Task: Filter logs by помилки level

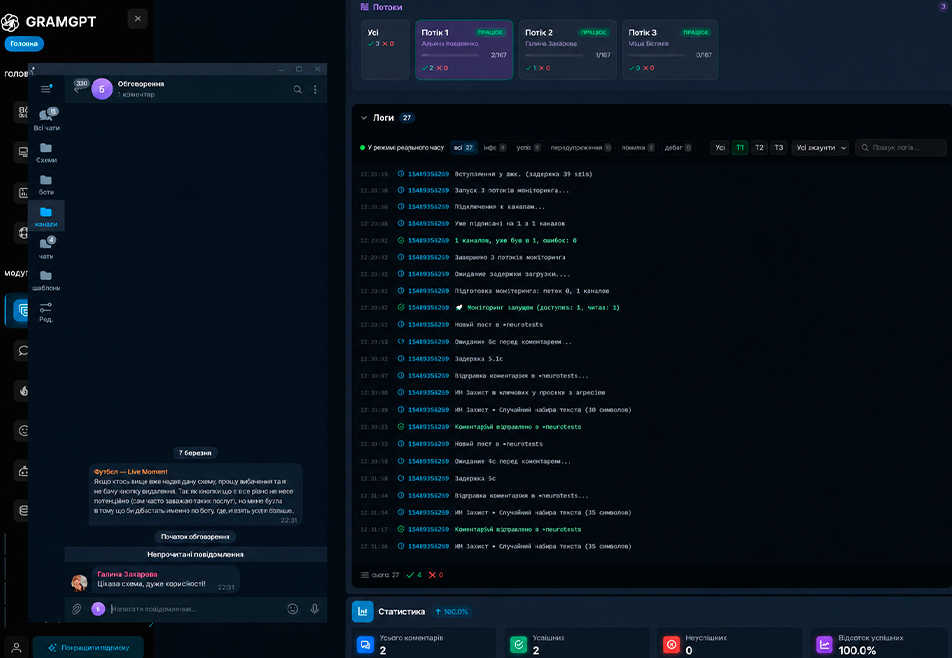Action: point(638,148)
